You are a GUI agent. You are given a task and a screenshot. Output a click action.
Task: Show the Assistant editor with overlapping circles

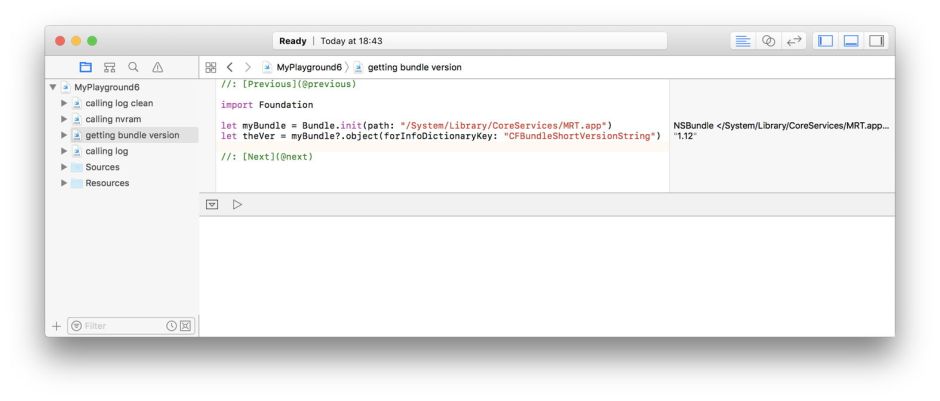(769, 41)
